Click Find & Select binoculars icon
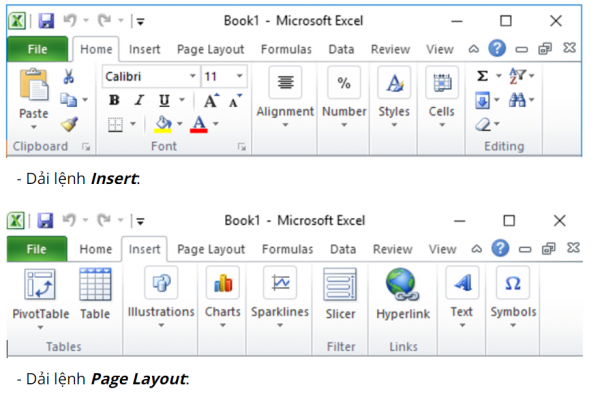Image resolution: width=600 pixels, height=398 pixels. (x=517, y=100)
